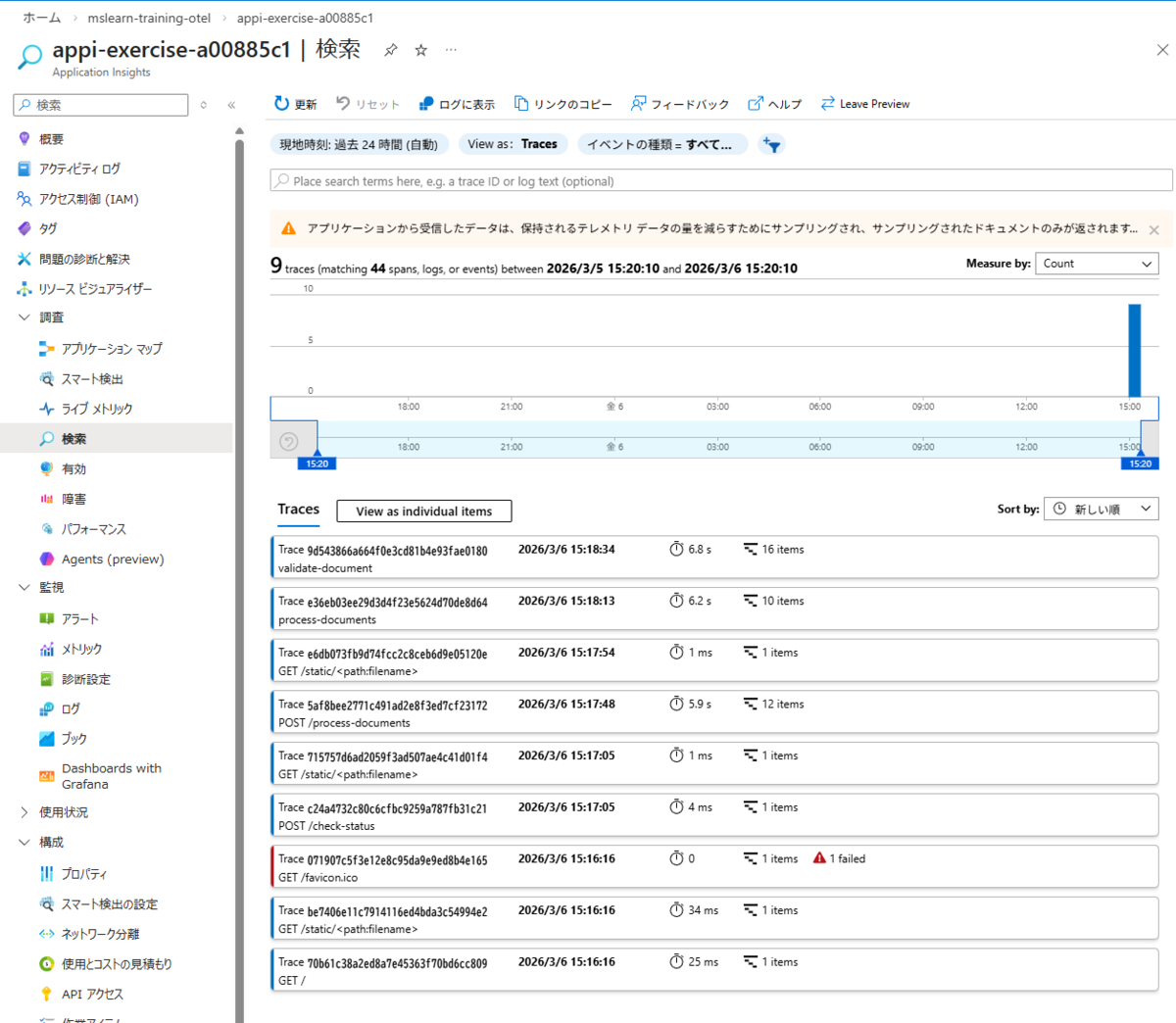Image resolution: width=1176 pixels, height=1023 pixels.
Task: Open パフォーマンス in sidebar
Action: click(94, 529)
